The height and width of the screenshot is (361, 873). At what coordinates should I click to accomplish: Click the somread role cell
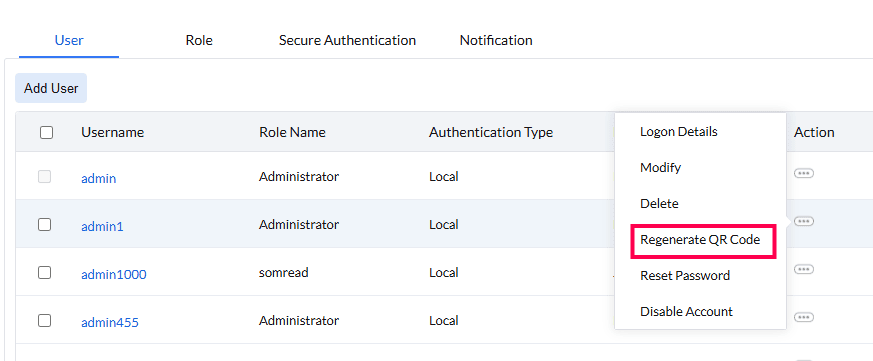pos(283,272)
